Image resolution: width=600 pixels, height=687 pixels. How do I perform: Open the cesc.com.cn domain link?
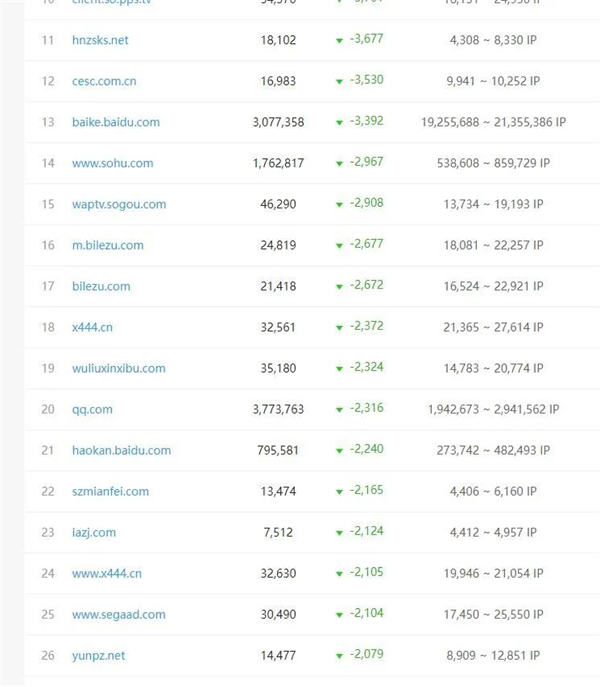click(104, 81)
